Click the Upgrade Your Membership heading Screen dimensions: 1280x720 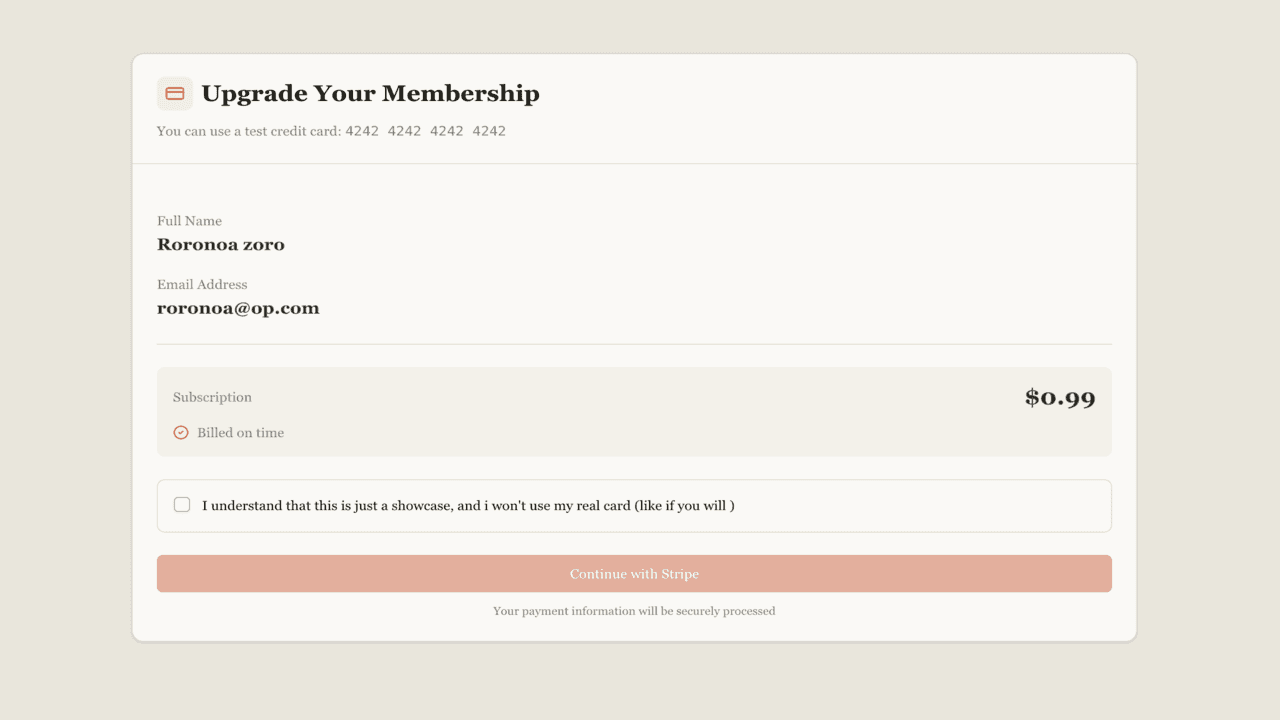370,94
